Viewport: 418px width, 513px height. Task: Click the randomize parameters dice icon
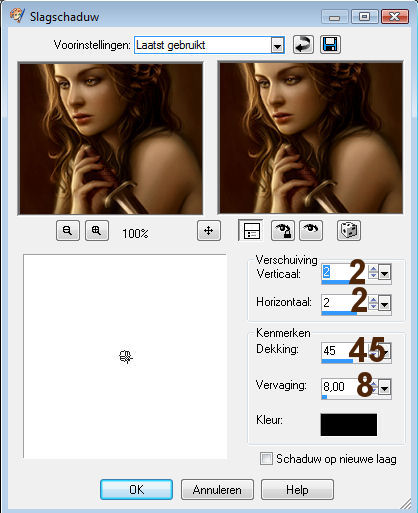pos(349,230)
